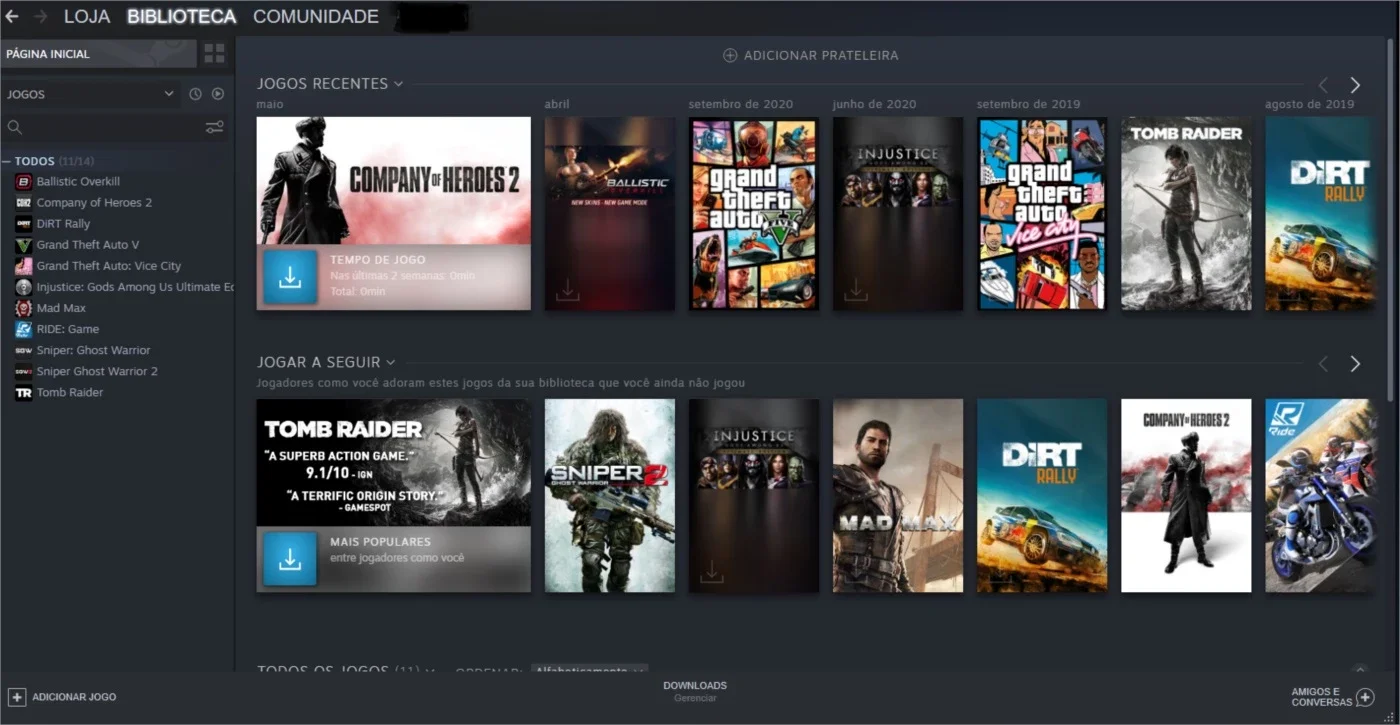The height and width of the screenshot is (725, 1400).
Task: Click the 'abril' date label
Action: 557,104
